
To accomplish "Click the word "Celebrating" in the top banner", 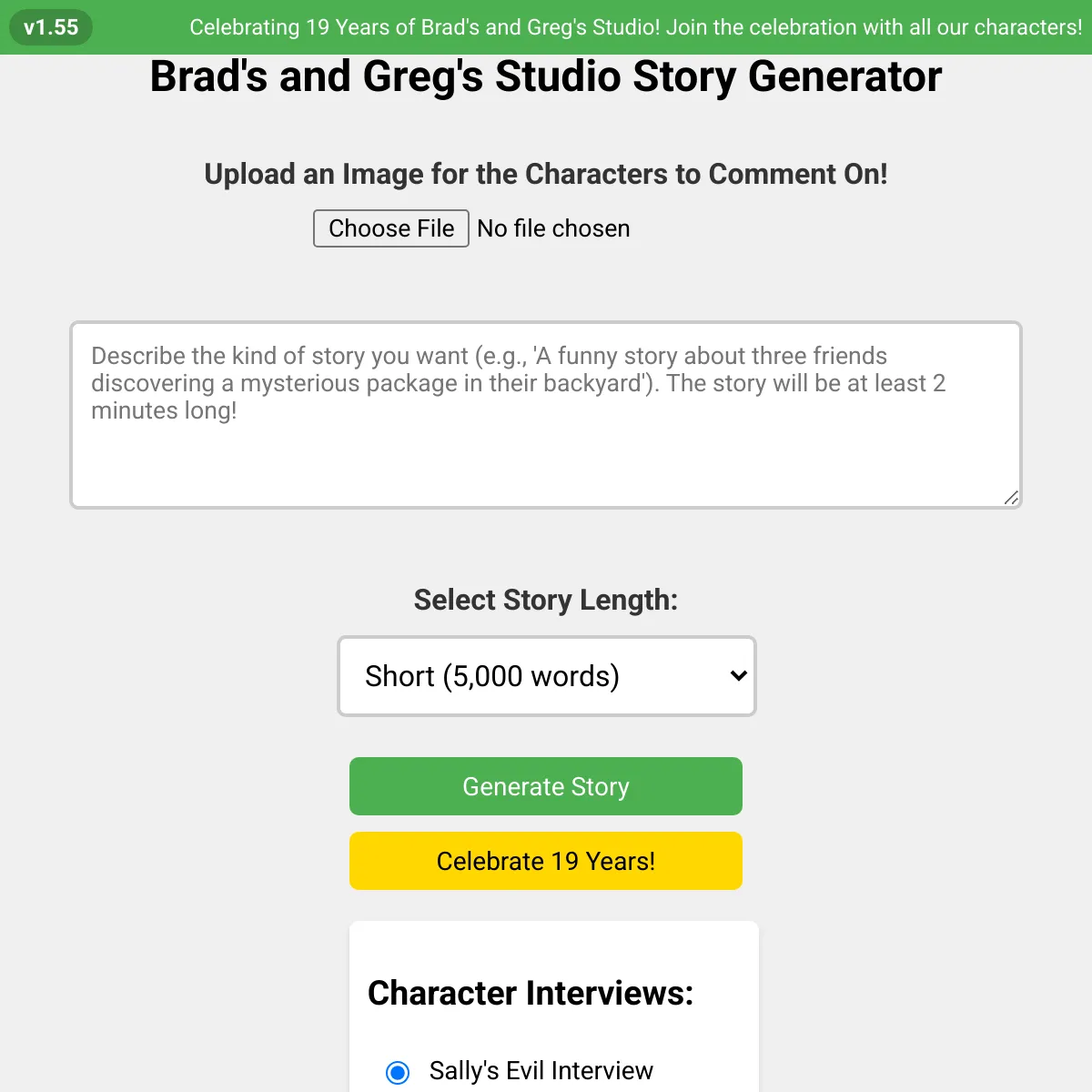I will pyautogui.click(x=245, y=27).
